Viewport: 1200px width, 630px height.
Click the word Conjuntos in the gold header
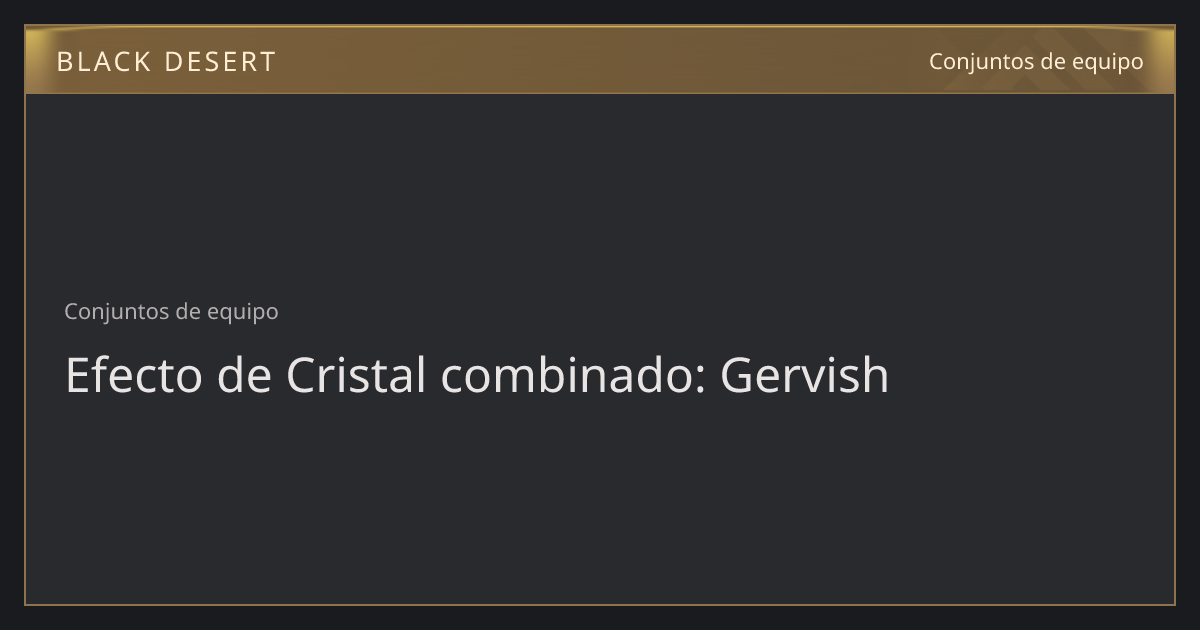(979, 61)
